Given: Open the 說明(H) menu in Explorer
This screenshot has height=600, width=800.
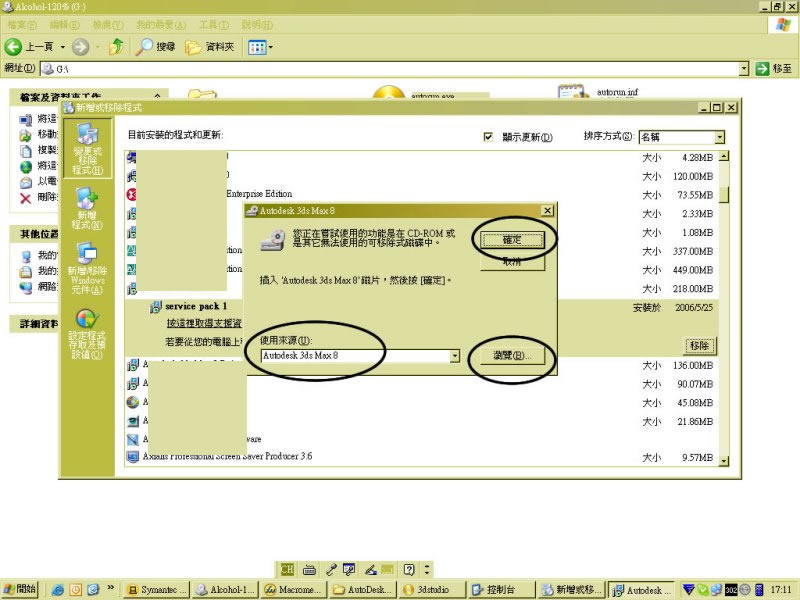Looking at the screenshot, I should 257,24.
